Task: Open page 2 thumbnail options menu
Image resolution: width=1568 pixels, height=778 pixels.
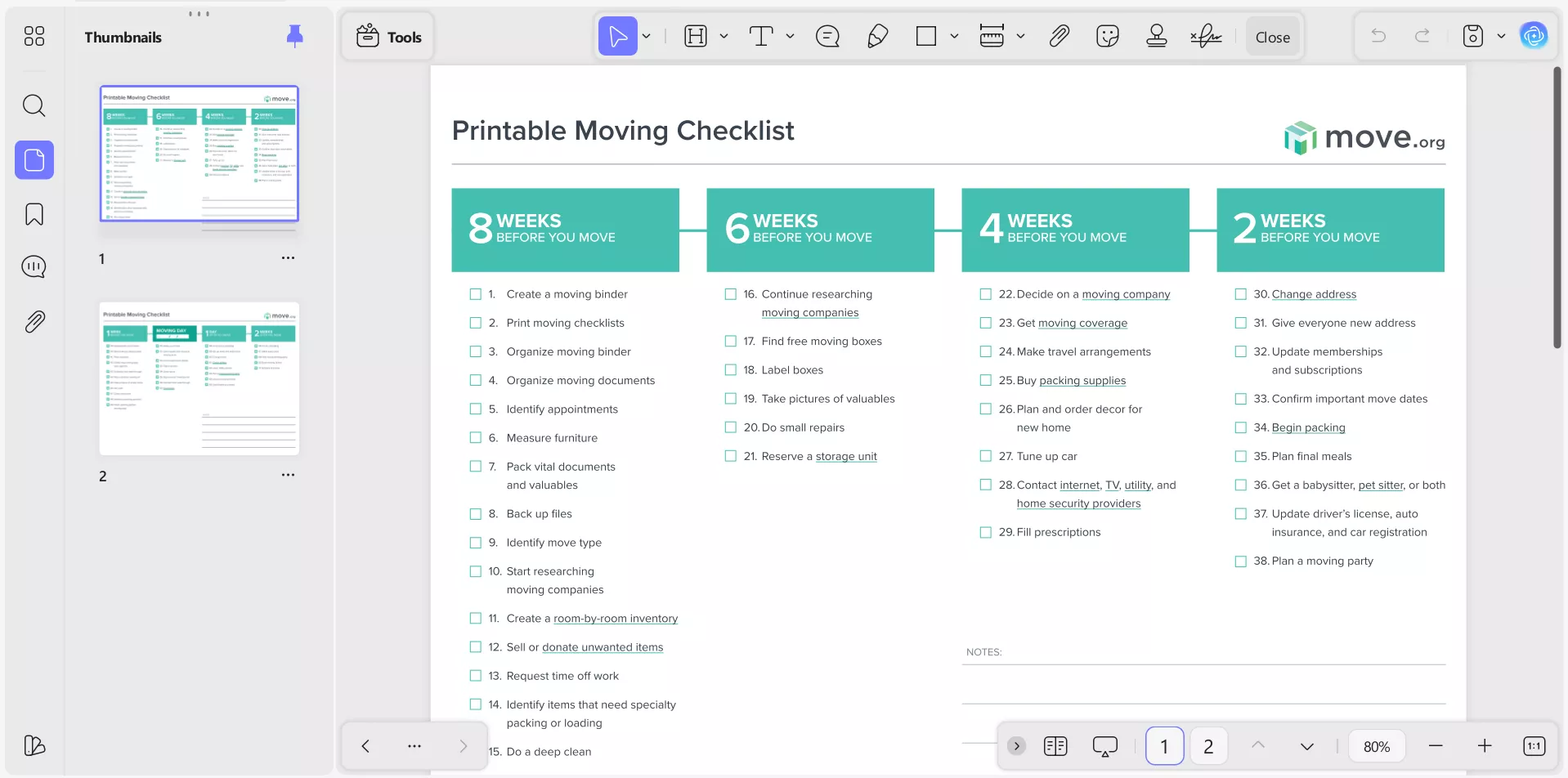Action: [288, 475]
